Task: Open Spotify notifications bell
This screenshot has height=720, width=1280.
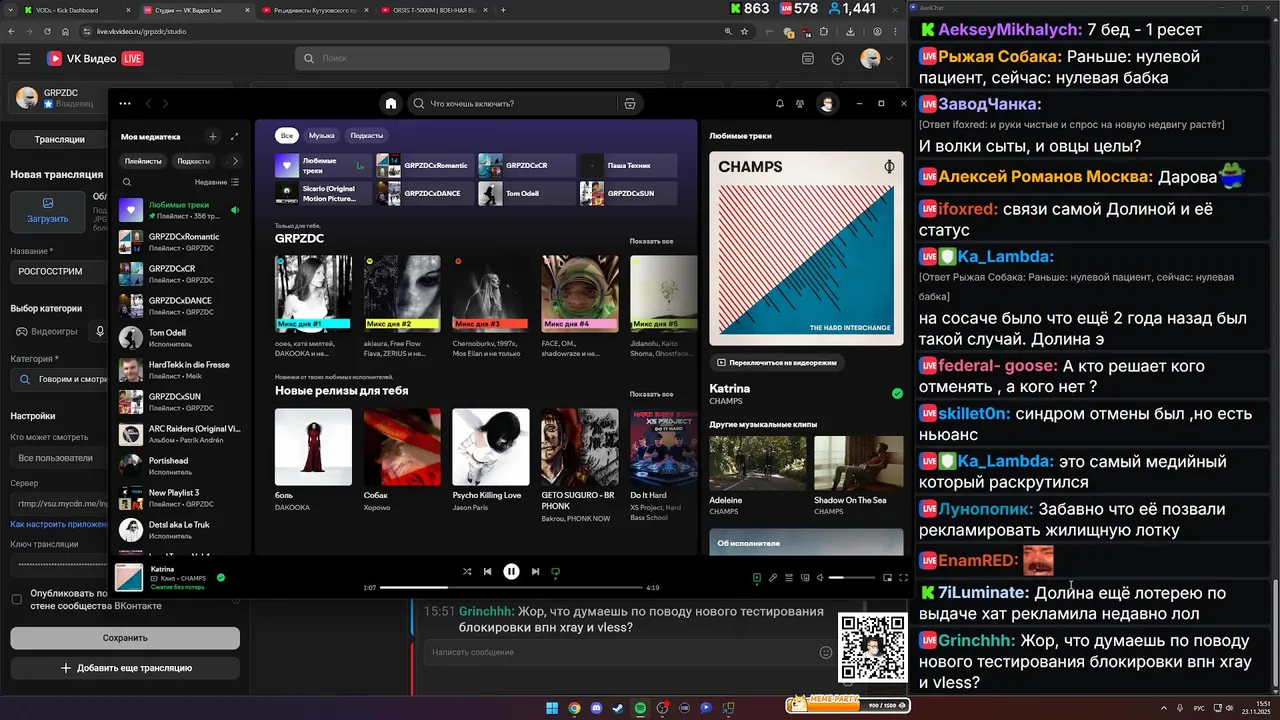Action: click(780, 103)
